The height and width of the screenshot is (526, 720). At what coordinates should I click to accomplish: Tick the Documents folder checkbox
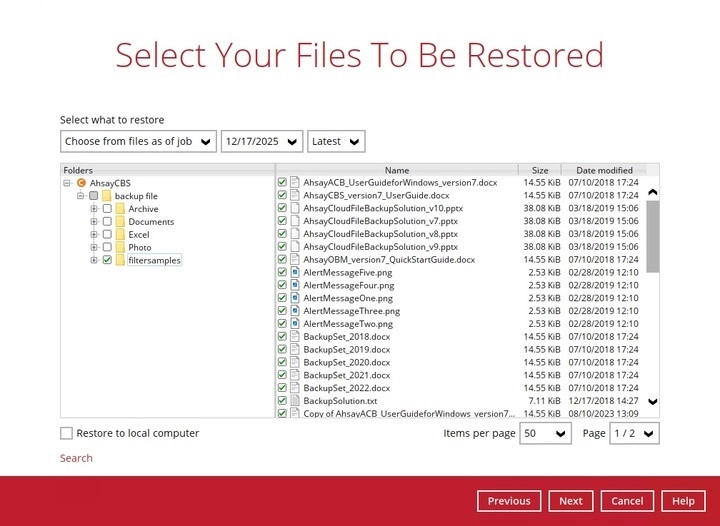click(x=107, y=222)
